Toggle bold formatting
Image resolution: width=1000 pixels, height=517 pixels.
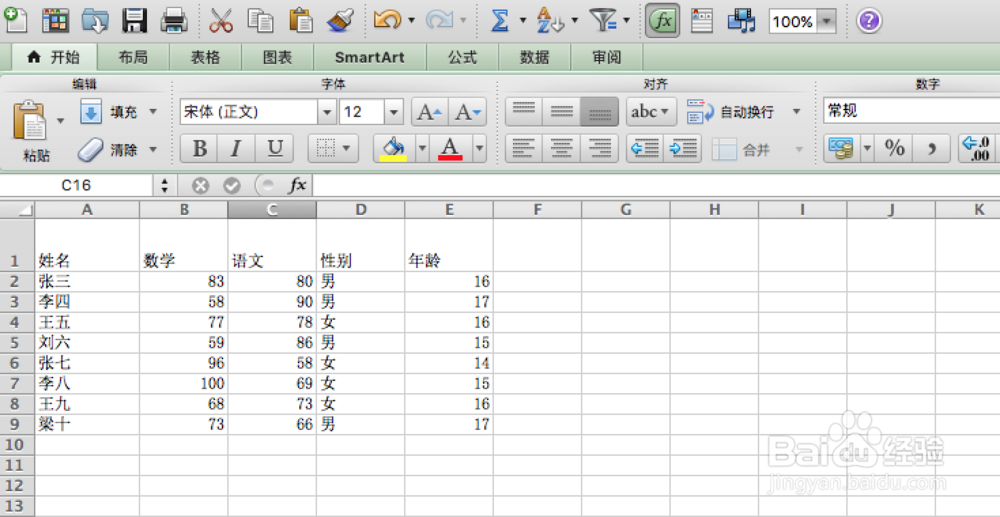(199, 149)
